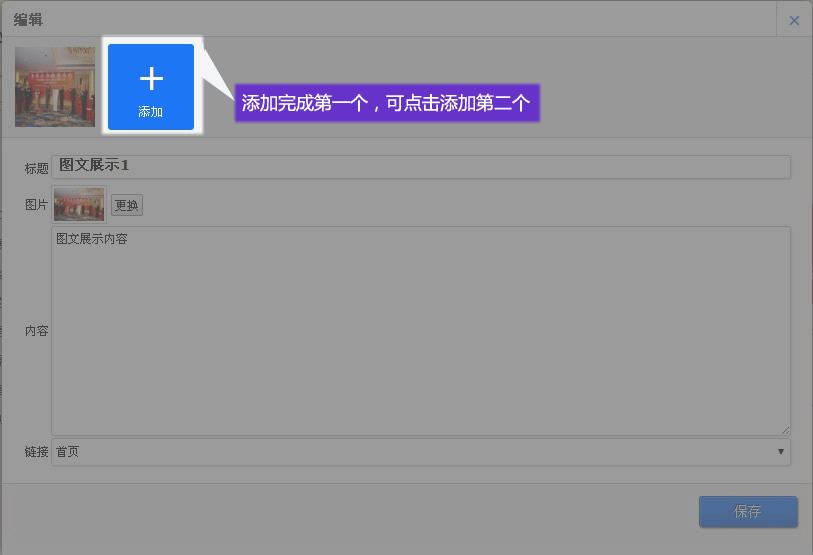
Task: Click the 图片 field label
Action: point(37,205)
